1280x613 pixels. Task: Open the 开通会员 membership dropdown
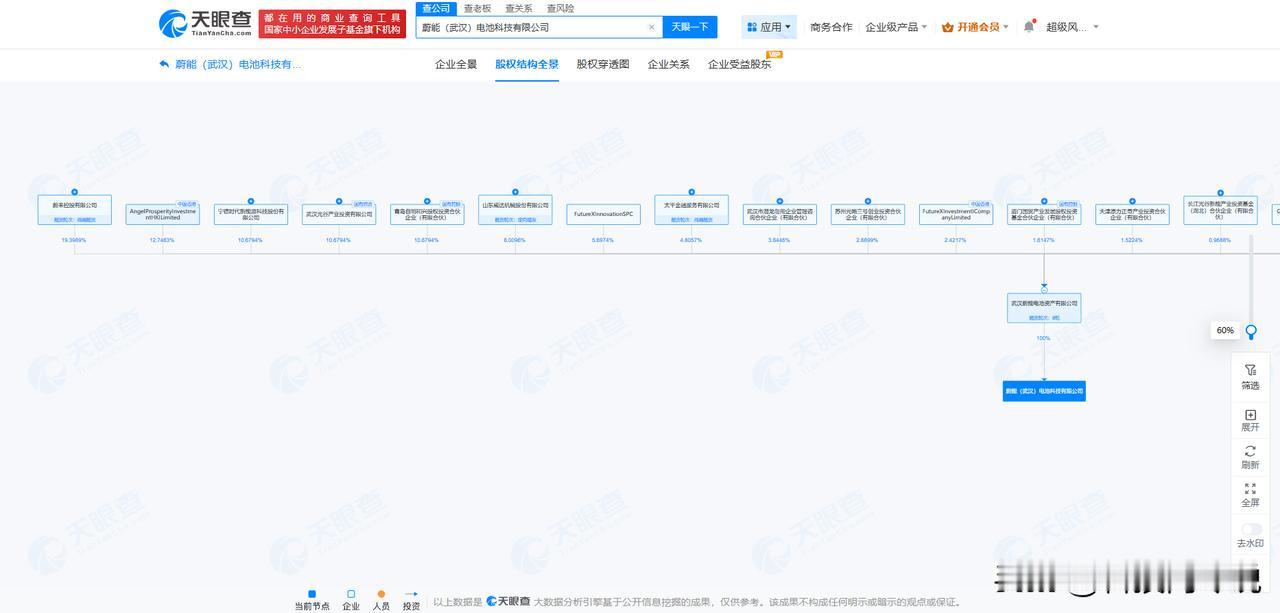(x=975, y=27)
